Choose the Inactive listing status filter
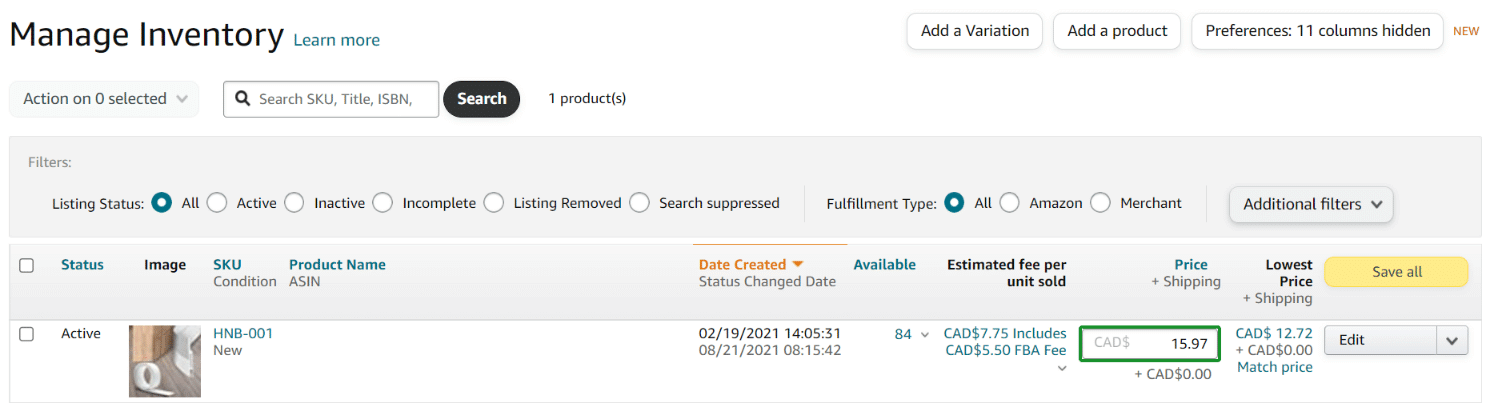The height and width of the screenshot is (403, 1498). pos(294,203)
